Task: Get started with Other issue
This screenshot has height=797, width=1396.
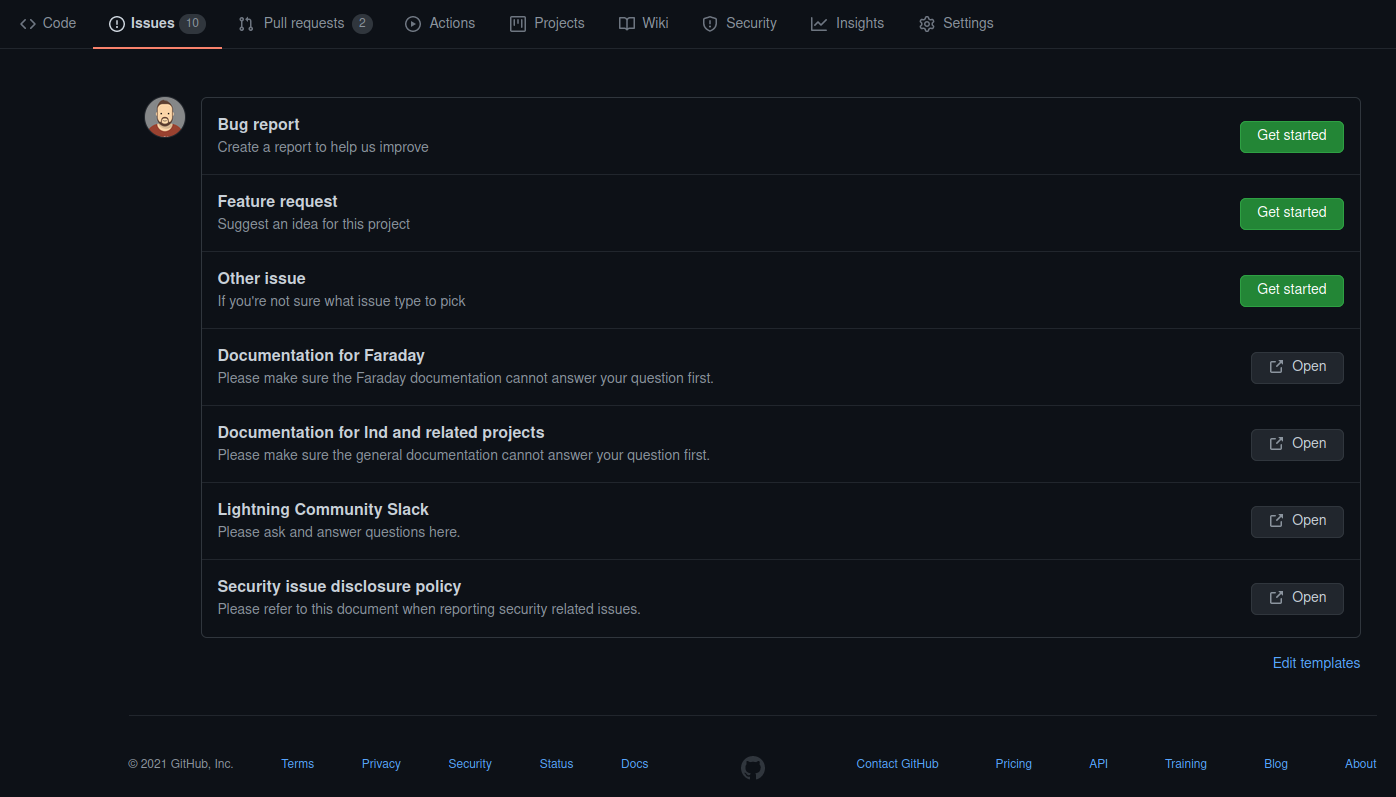Action: [x=1291, y=290]
